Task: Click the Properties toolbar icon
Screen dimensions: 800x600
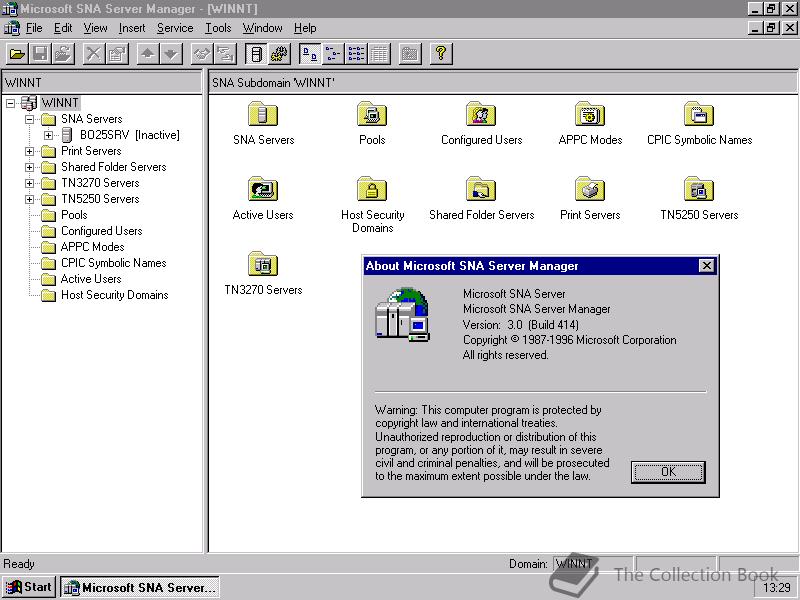Action: pyautogui.click(x=117, y=54)
